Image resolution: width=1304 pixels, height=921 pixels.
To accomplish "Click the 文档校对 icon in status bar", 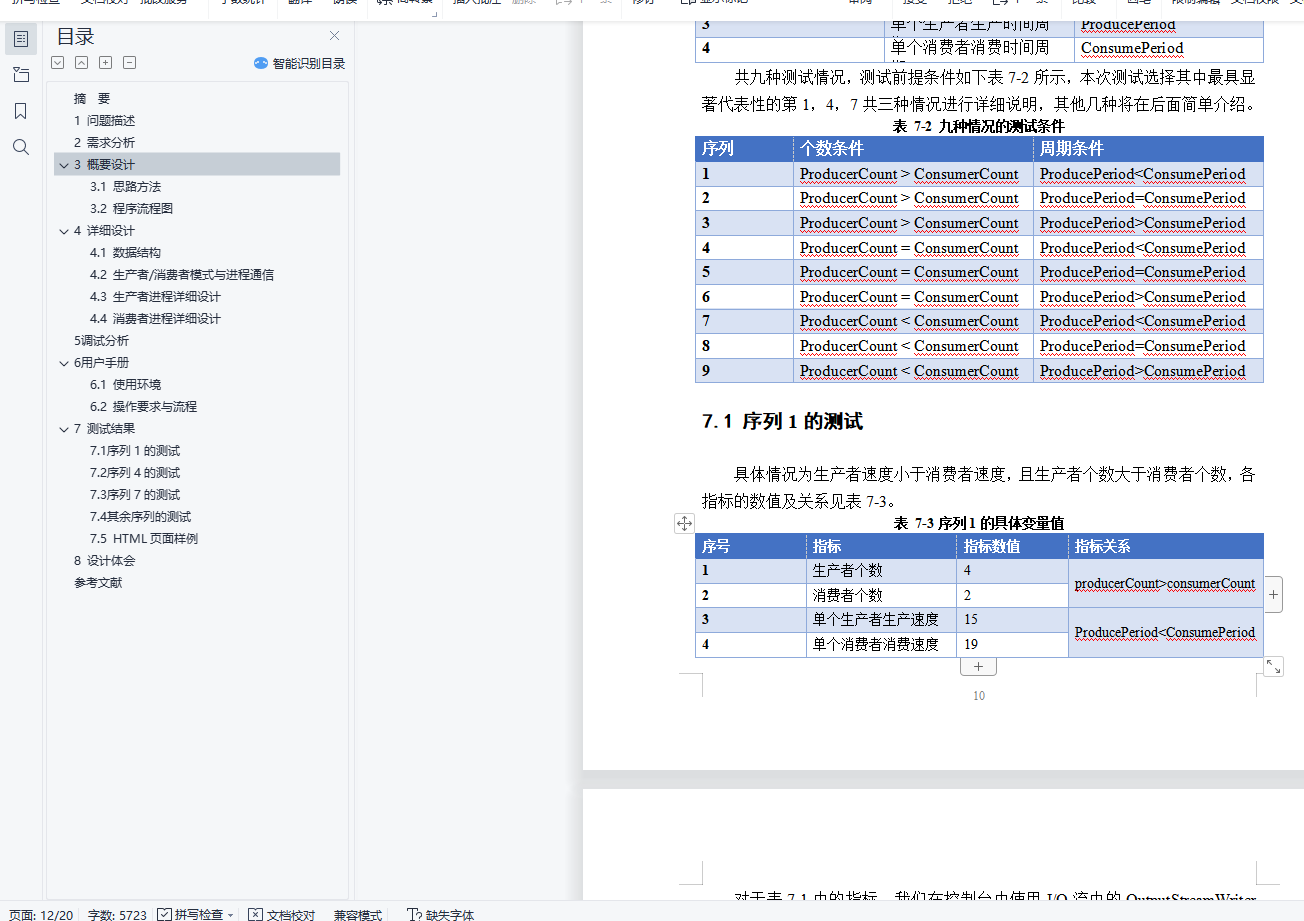I will [255, 914].
